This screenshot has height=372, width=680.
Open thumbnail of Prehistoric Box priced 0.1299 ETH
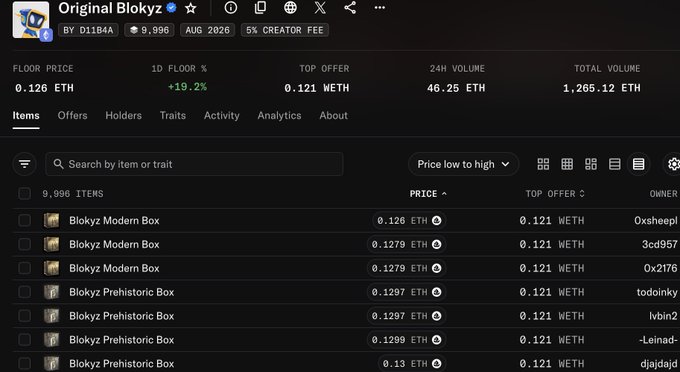tap(51, 339)
